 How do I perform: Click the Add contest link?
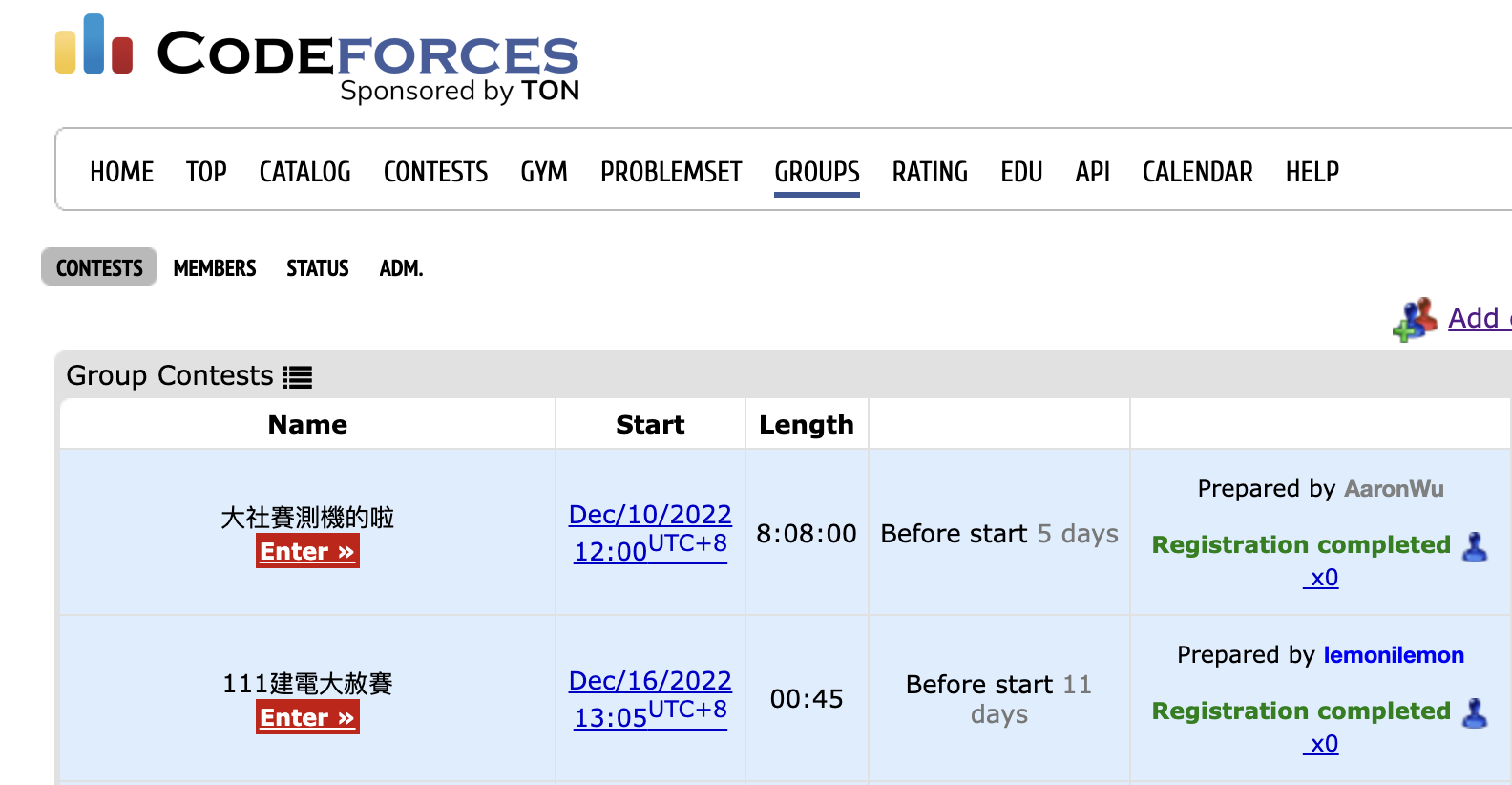pyautogui.click(x=1480, y=318)
